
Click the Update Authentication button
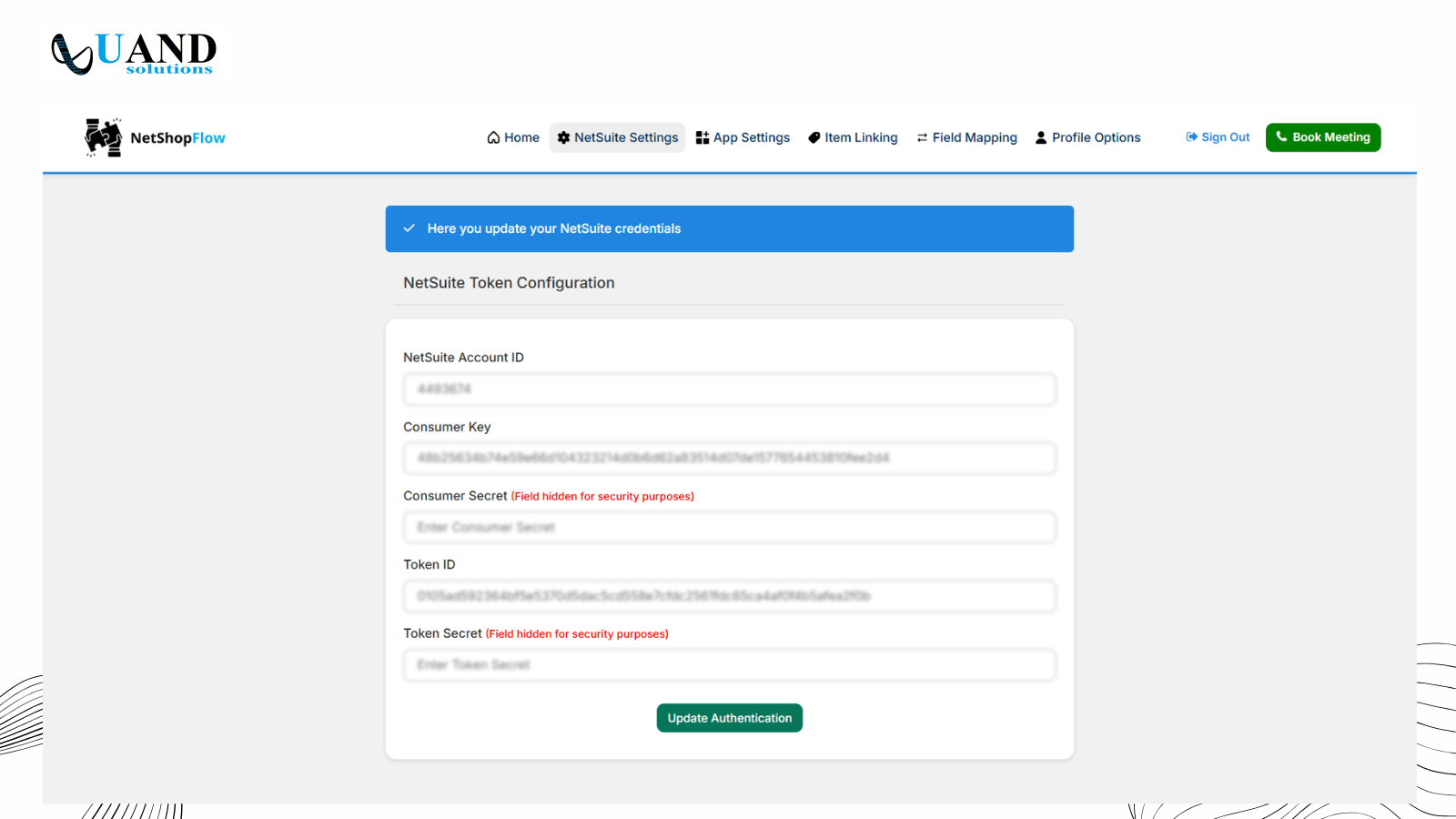point(730,718)
